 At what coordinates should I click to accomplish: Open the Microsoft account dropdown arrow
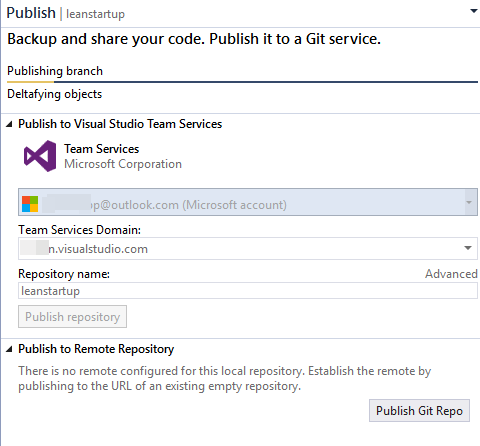[x=469, y=202]
